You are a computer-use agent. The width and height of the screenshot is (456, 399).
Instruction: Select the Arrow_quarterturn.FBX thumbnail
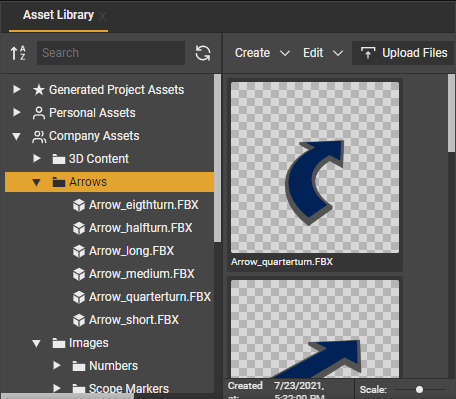(315, 168)
